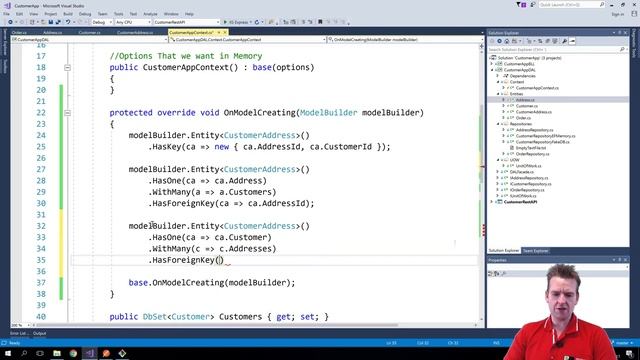Switch to Customer.cs editor tab

89,33
